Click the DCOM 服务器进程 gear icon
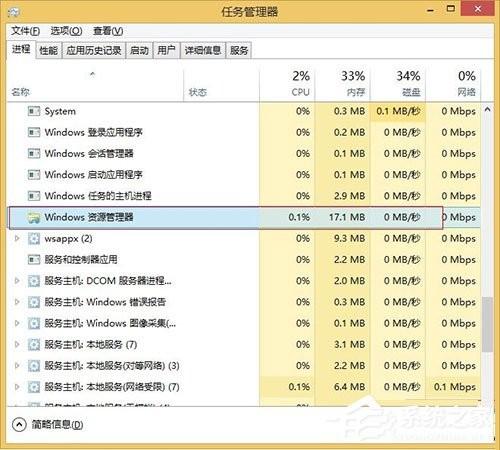The image size is (500, 450). coord(34,281)
